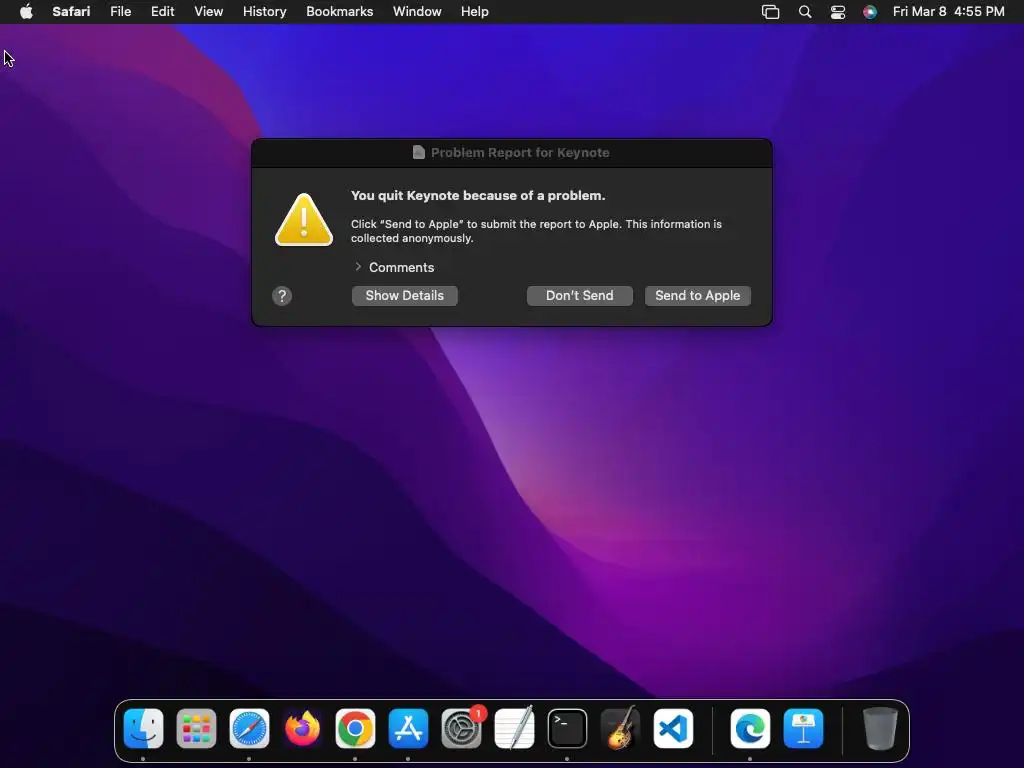Activate Siri from the menu bar

(869, 12)
